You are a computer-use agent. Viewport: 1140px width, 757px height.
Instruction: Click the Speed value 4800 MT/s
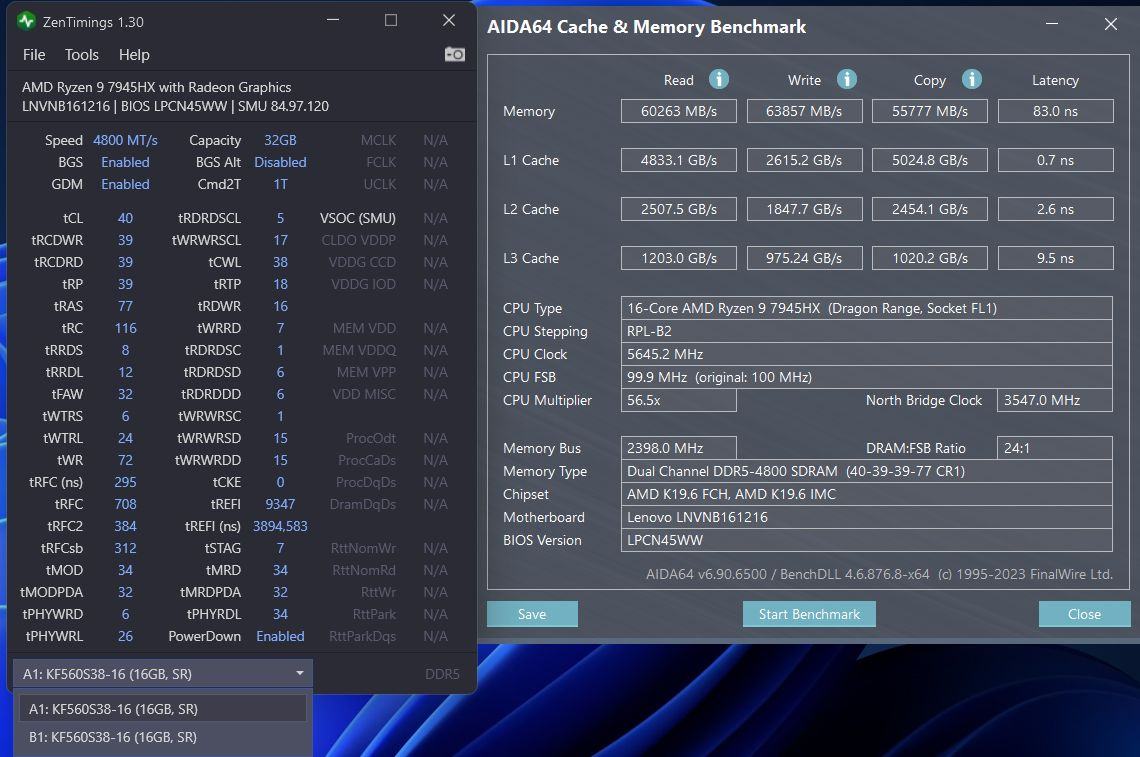125,140
